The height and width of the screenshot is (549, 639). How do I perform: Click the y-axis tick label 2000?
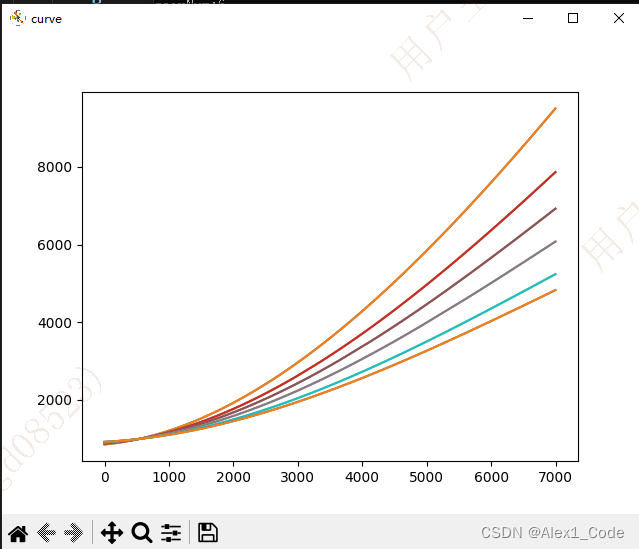pos(54,400)
